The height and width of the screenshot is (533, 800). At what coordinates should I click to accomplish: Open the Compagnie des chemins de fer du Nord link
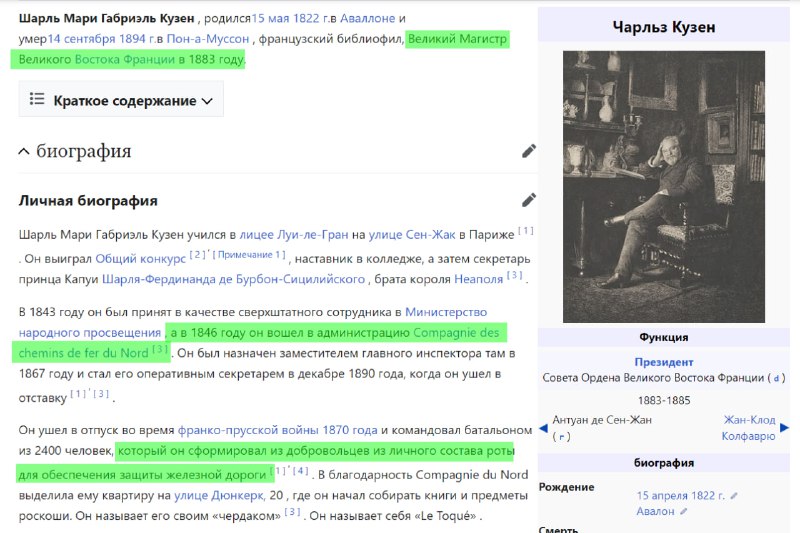coord(456,333)
